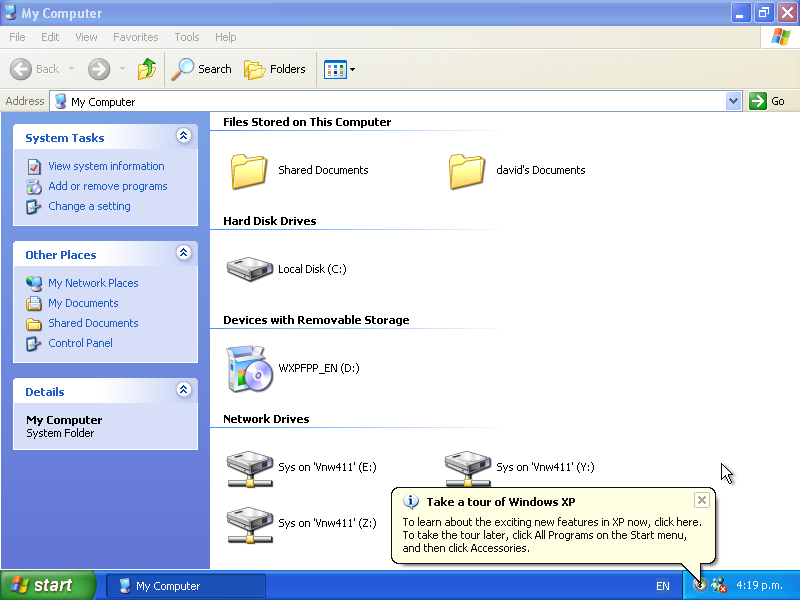The width and height of the screenshot is (800, 600).
Task: Click the tour tray icon in notification area
Action: coord(700,585)
